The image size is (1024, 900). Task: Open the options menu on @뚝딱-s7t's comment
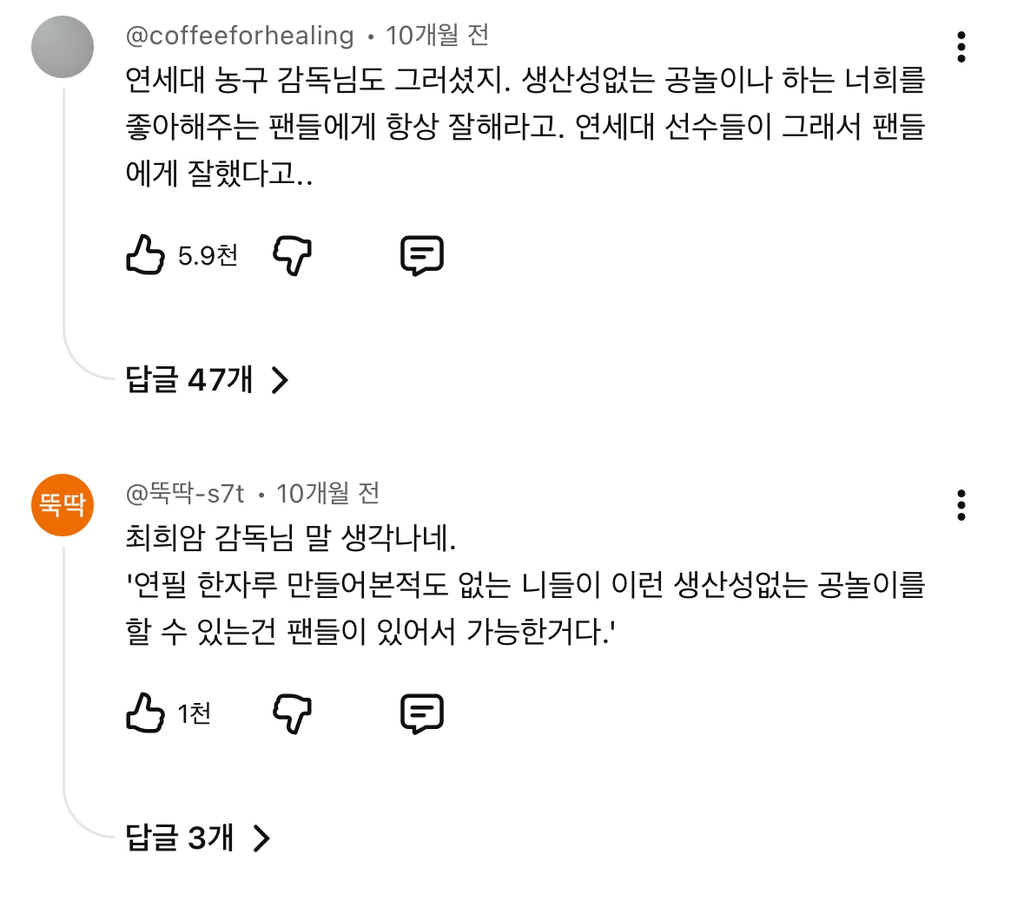click(962, 505)
